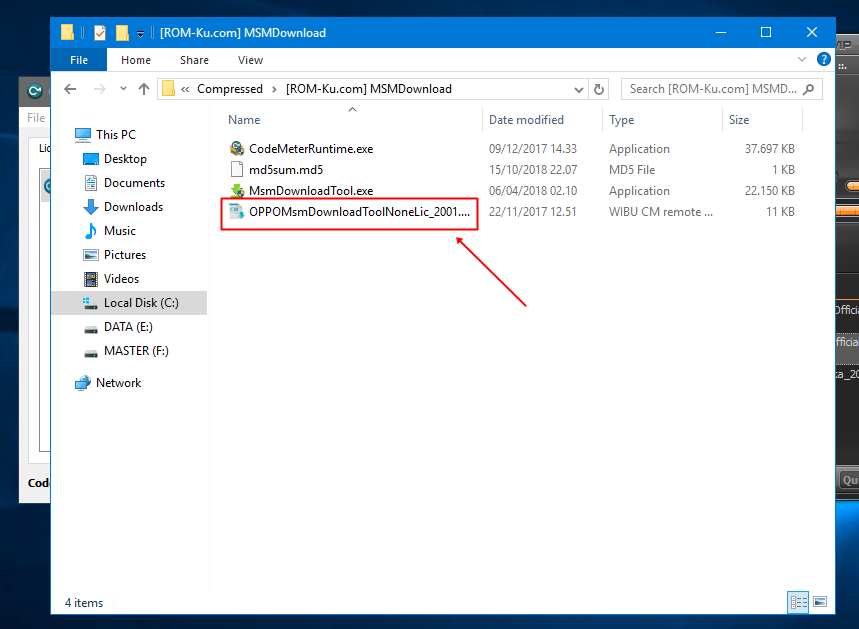Minimize the MSMDownload Explorer window
Viewport: 859px width, 629px height.
coord(721,32)
